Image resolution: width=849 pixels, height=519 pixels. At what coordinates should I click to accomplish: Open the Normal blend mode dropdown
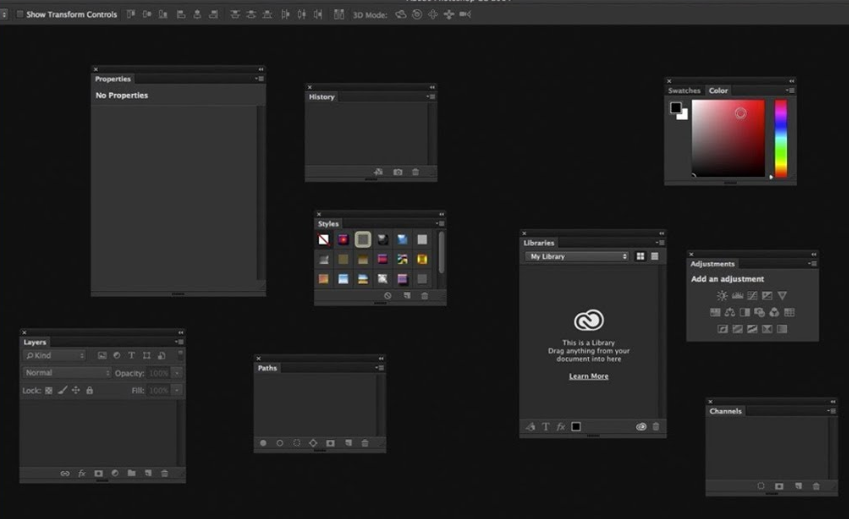(x=67, y=373)
